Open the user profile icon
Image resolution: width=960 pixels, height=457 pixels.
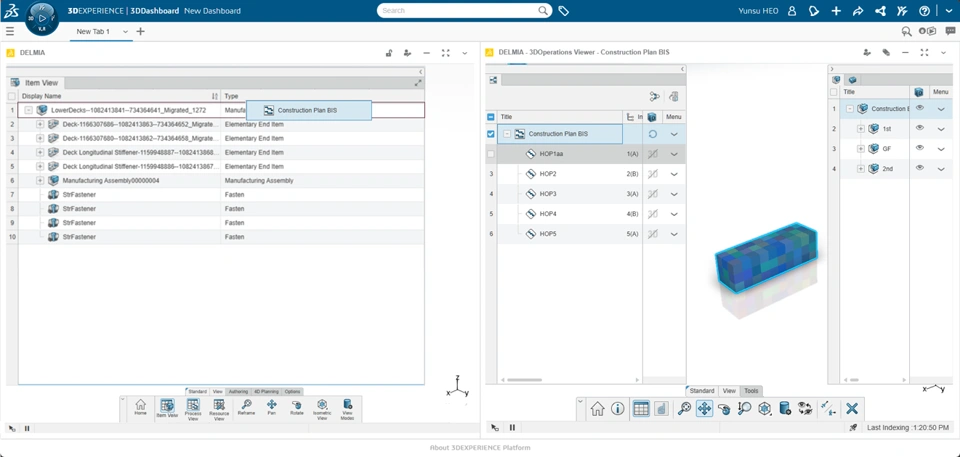pyautogui.click(x=792, y=11)
